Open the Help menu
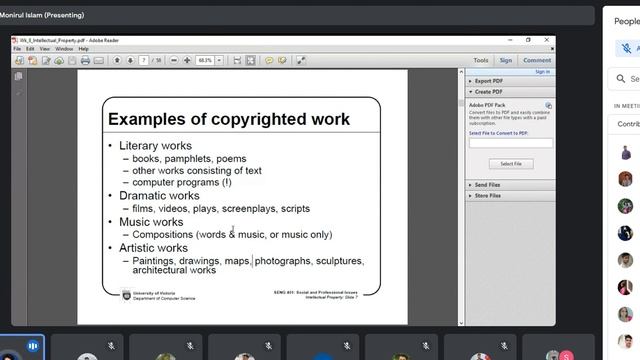Screen dimensions: 640x360 click(83, 49)
